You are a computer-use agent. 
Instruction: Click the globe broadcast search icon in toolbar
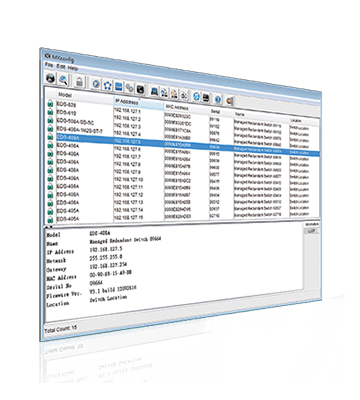(x=50, y=78)
